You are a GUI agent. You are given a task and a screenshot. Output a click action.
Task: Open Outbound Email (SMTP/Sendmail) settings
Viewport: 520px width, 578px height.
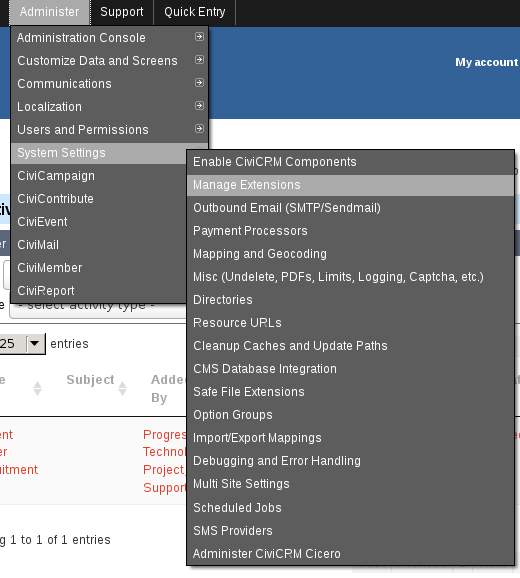[x=350, y=208]
